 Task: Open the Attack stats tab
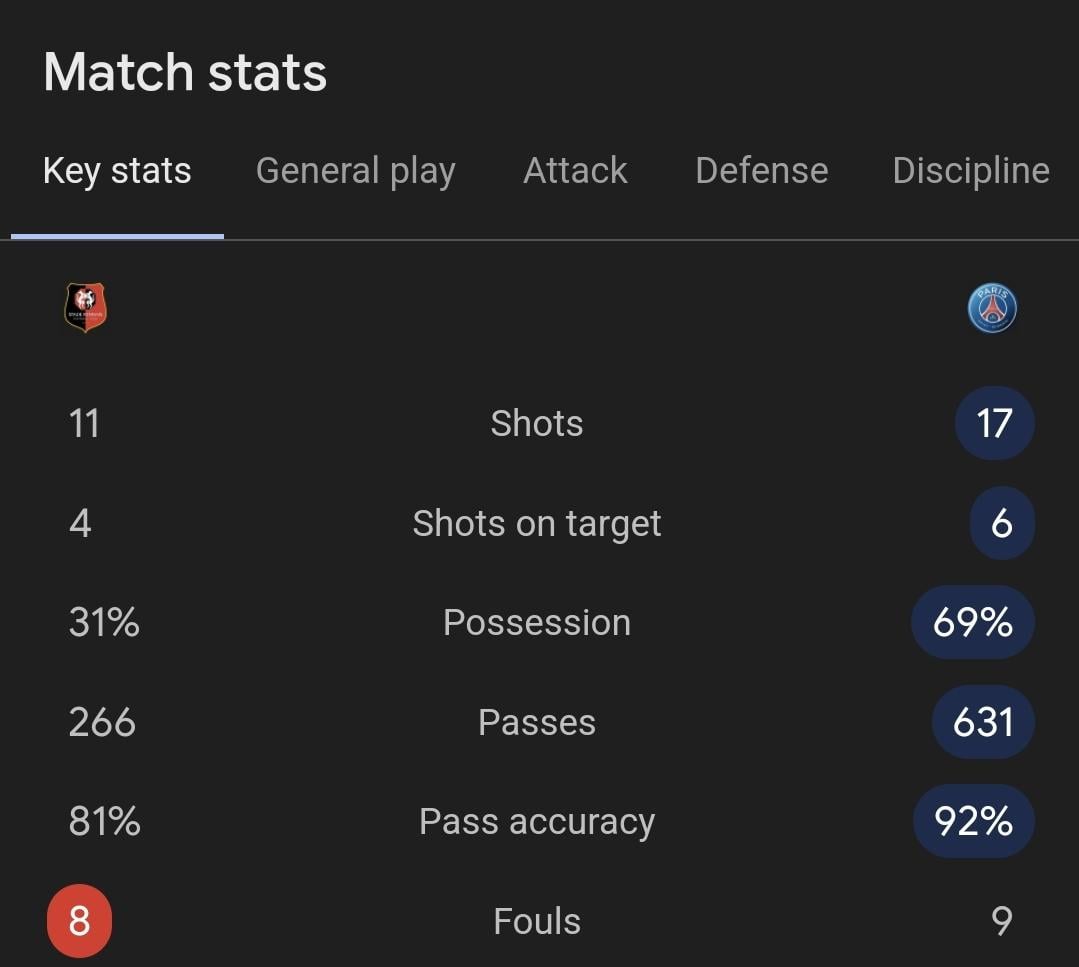click(x=575, y=171)
